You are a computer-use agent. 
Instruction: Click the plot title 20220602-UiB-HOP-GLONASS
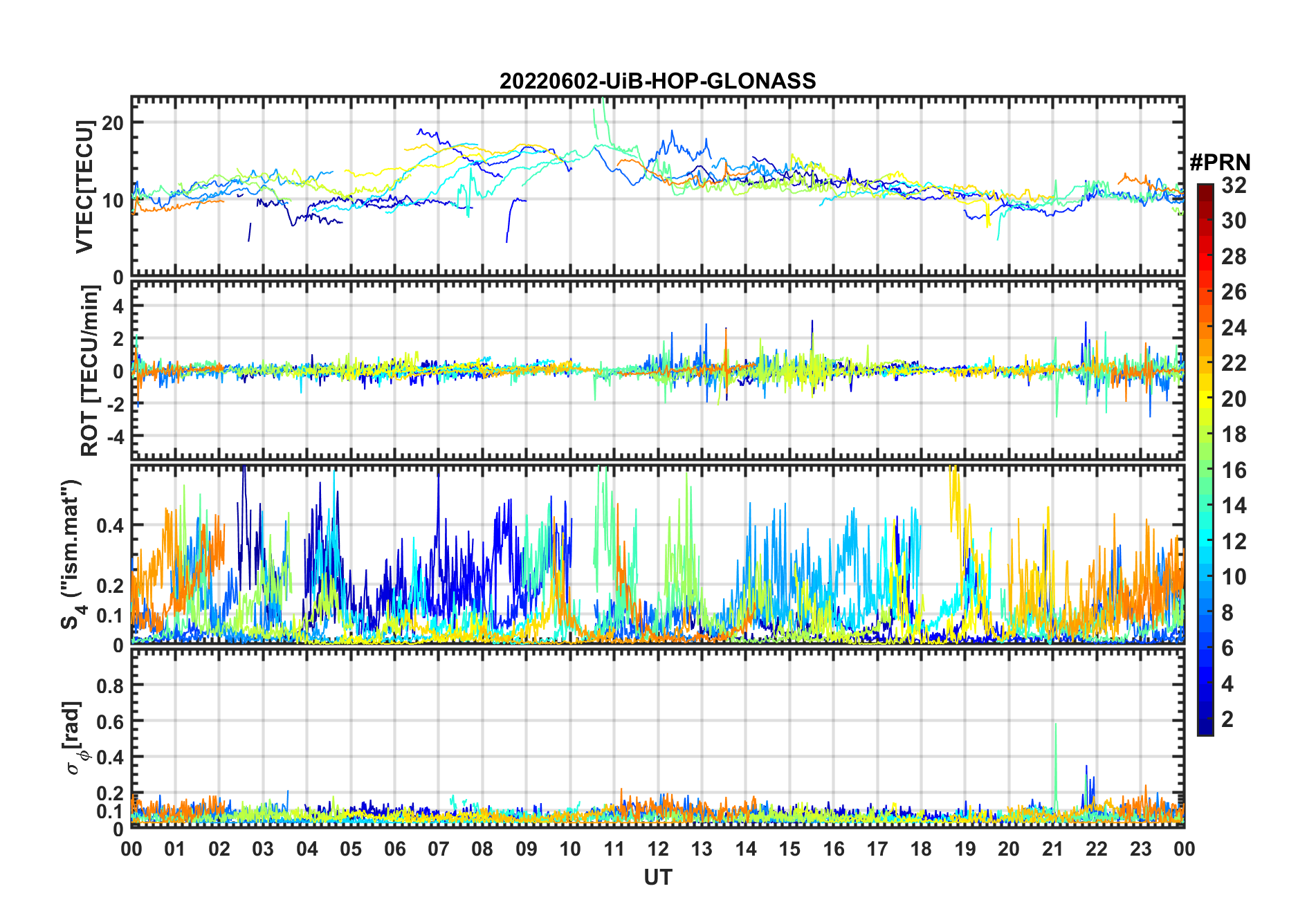pos(657,82)
